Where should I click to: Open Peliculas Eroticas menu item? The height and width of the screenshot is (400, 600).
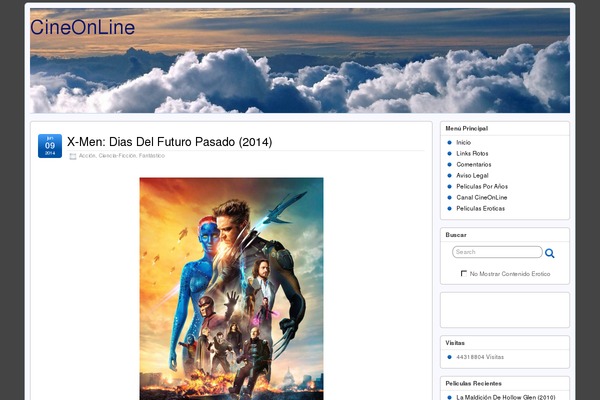[481, 209]
